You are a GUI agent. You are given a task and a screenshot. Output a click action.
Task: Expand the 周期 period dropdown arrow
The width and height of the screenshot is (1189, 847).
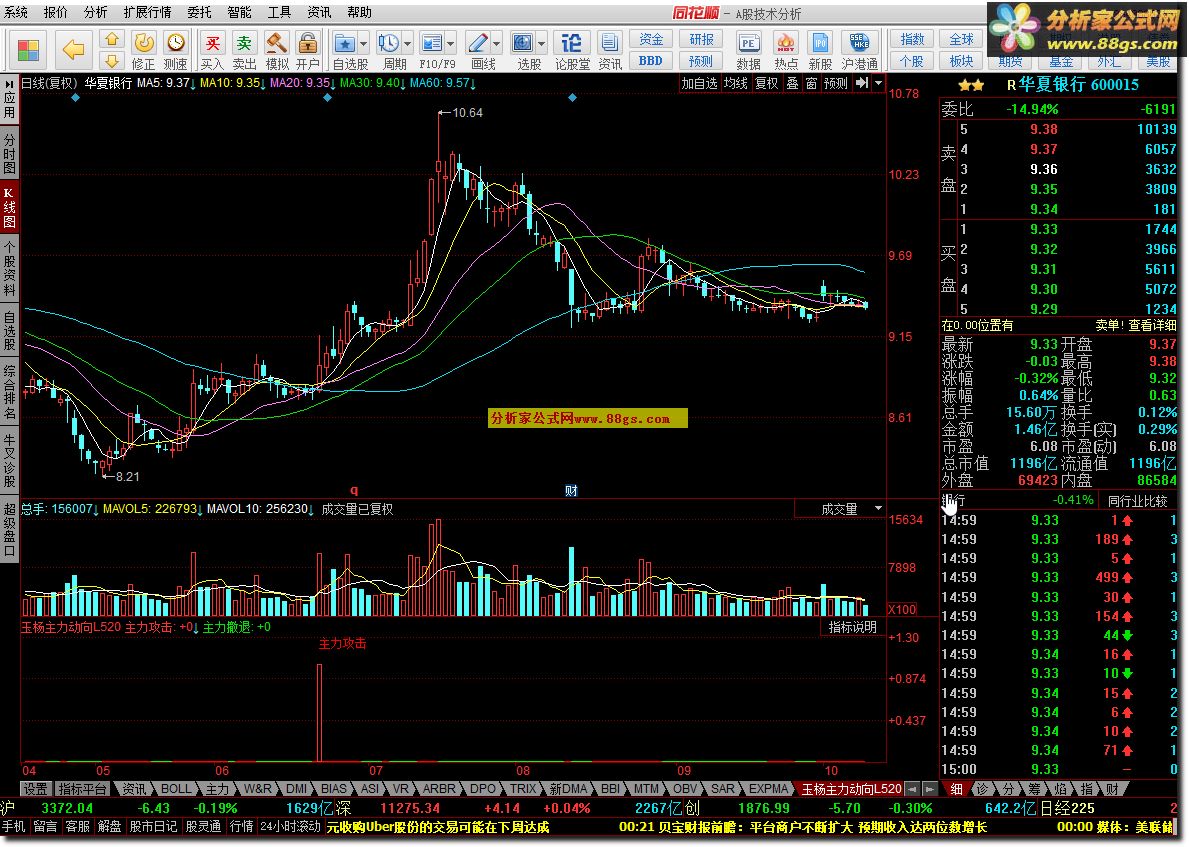(x=408, y=43)
